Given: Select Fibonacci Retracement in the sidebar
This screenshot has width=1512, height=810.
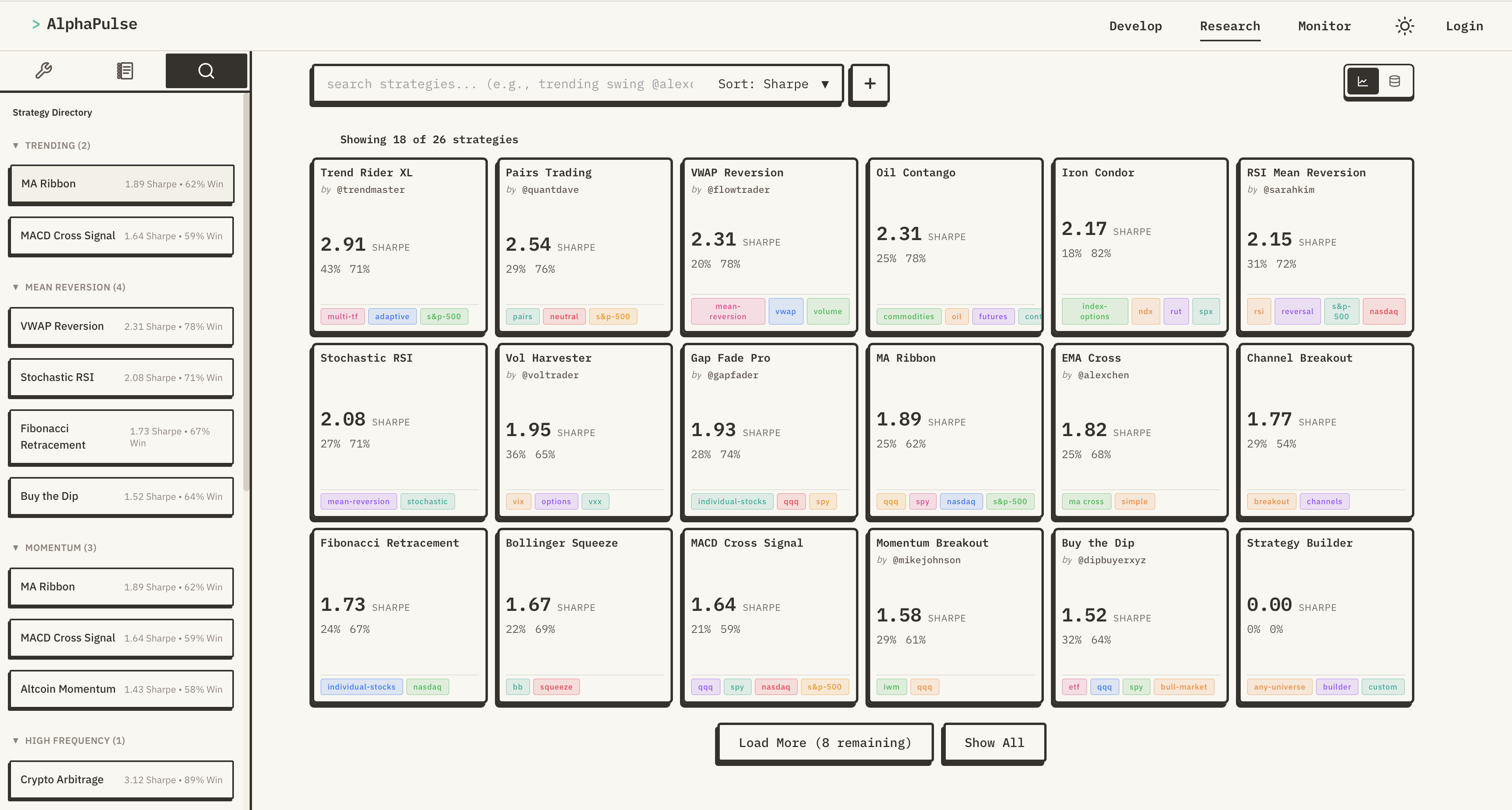Looking at the screenshot, I should tap(122, 437).
